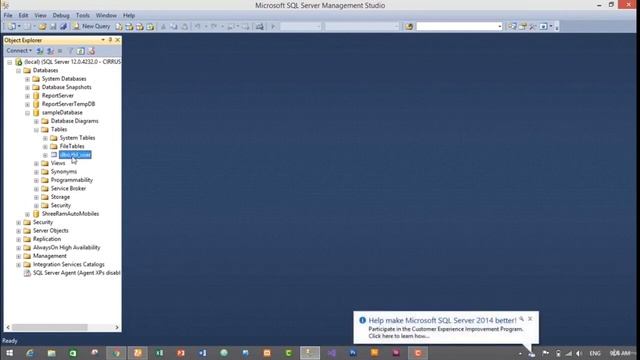Screen dimensions: 640x360
Task: Expand the Database Diagrams folder
Action: coord(36,121)
